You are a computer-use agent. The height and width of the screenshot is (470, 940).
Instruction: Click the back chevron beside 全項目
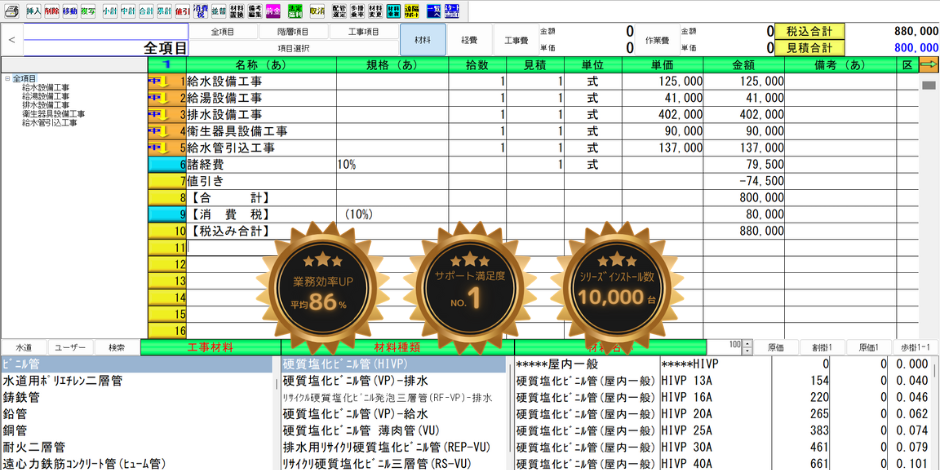point(11,40)
